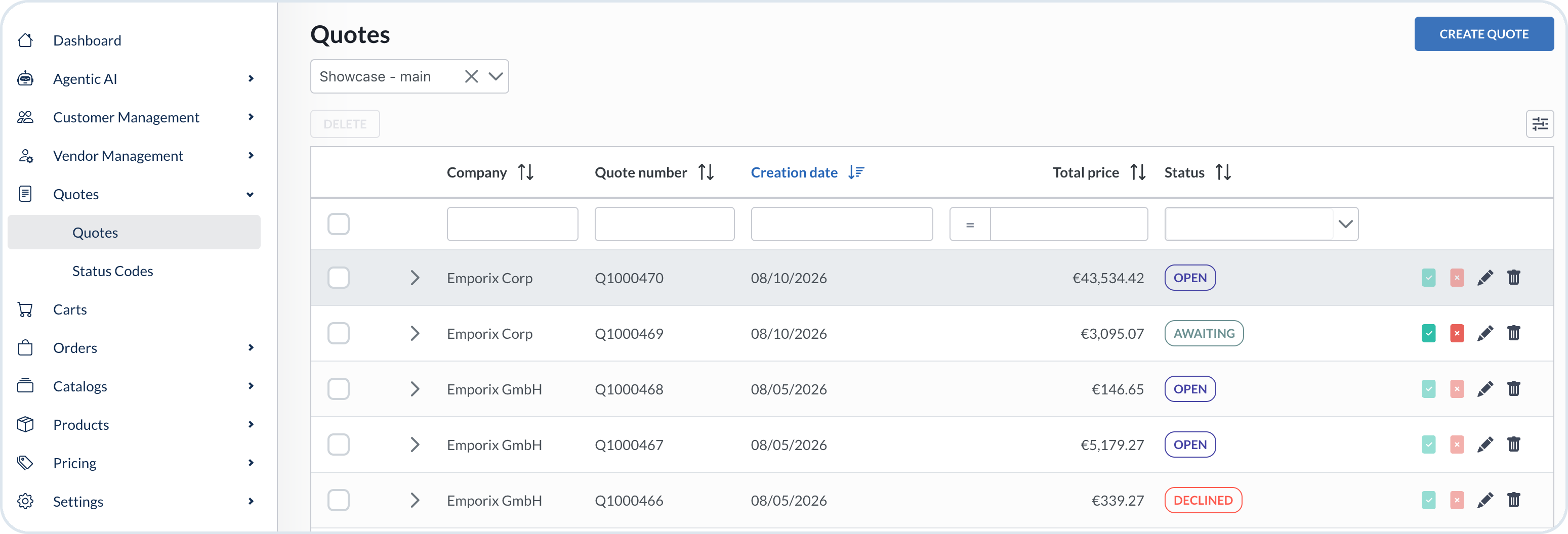Expand row details for Q1000469
The height and width of the screenshot is (534, 1568).
pos(415,333)
